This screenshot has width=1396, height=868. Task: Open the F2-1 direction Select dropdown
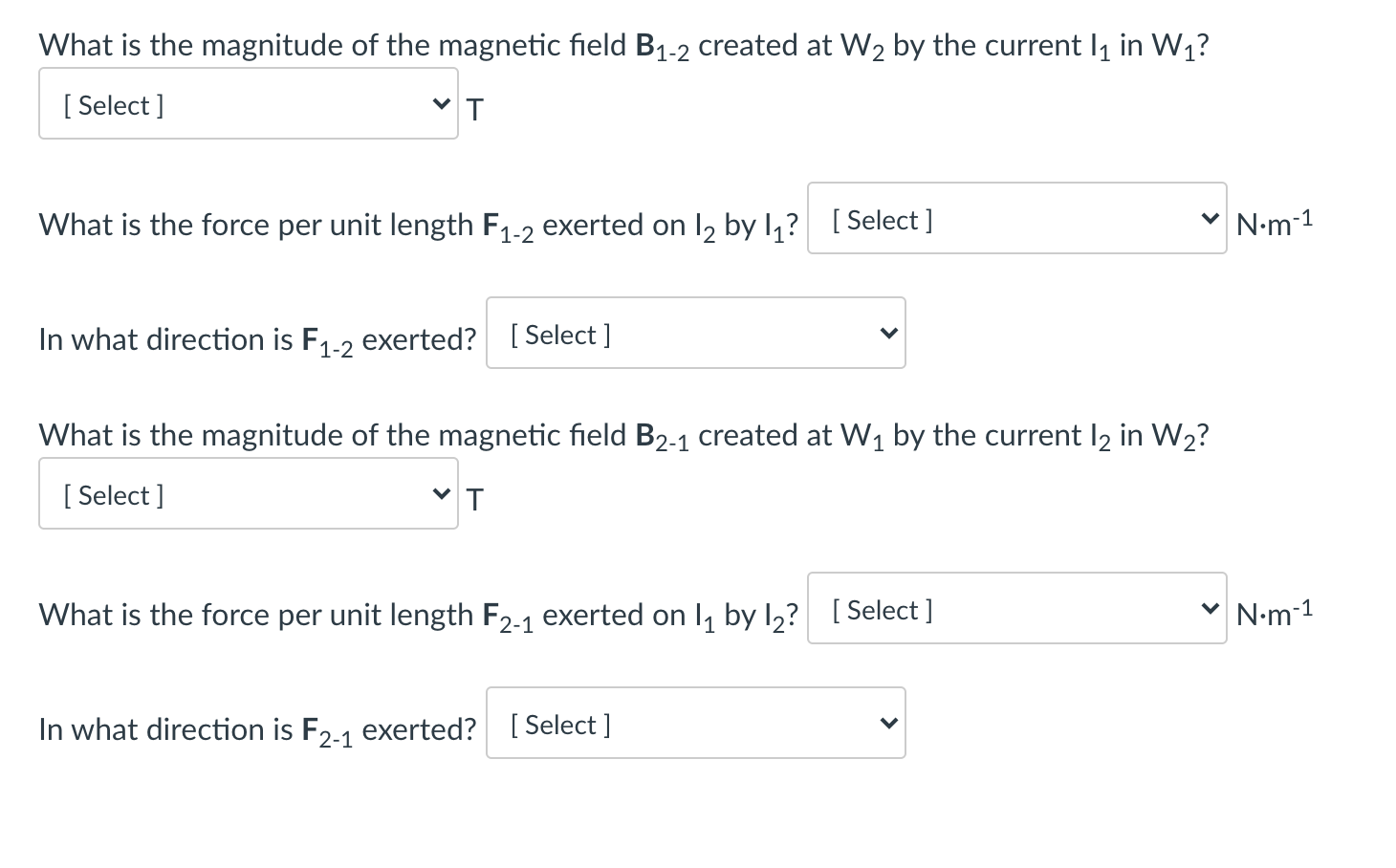[695, 723]
